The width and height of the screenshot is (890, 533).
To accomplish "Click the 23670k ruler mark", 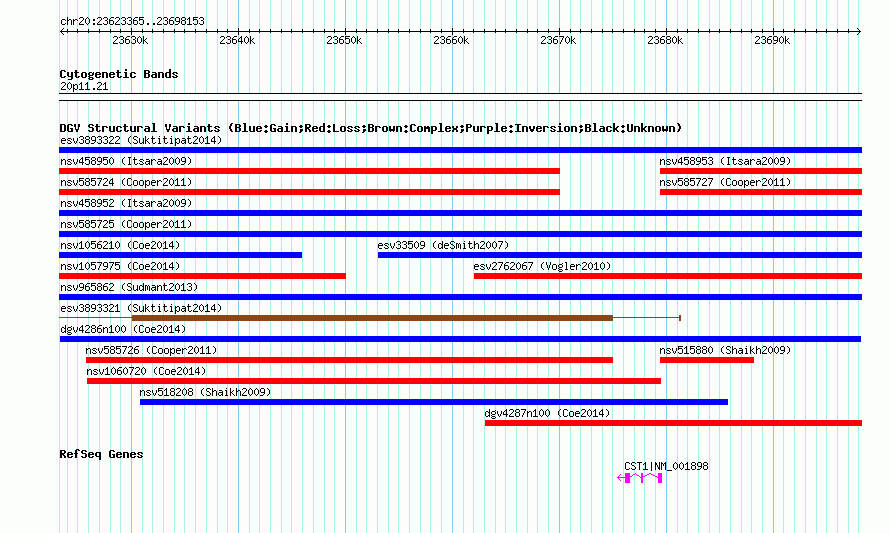I will click(x=558, y=40).
